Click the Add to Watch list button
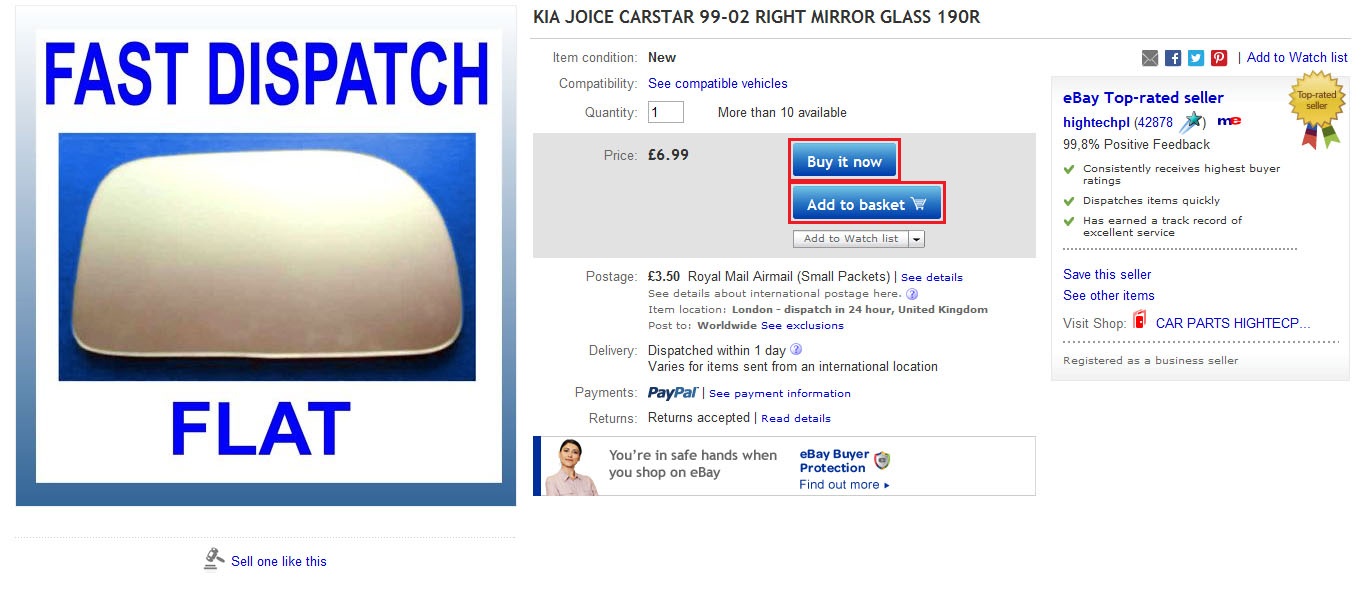Image resolution: width=1366 pixels, height=600 pixels. pyautogui.click(x=851, y=239)
